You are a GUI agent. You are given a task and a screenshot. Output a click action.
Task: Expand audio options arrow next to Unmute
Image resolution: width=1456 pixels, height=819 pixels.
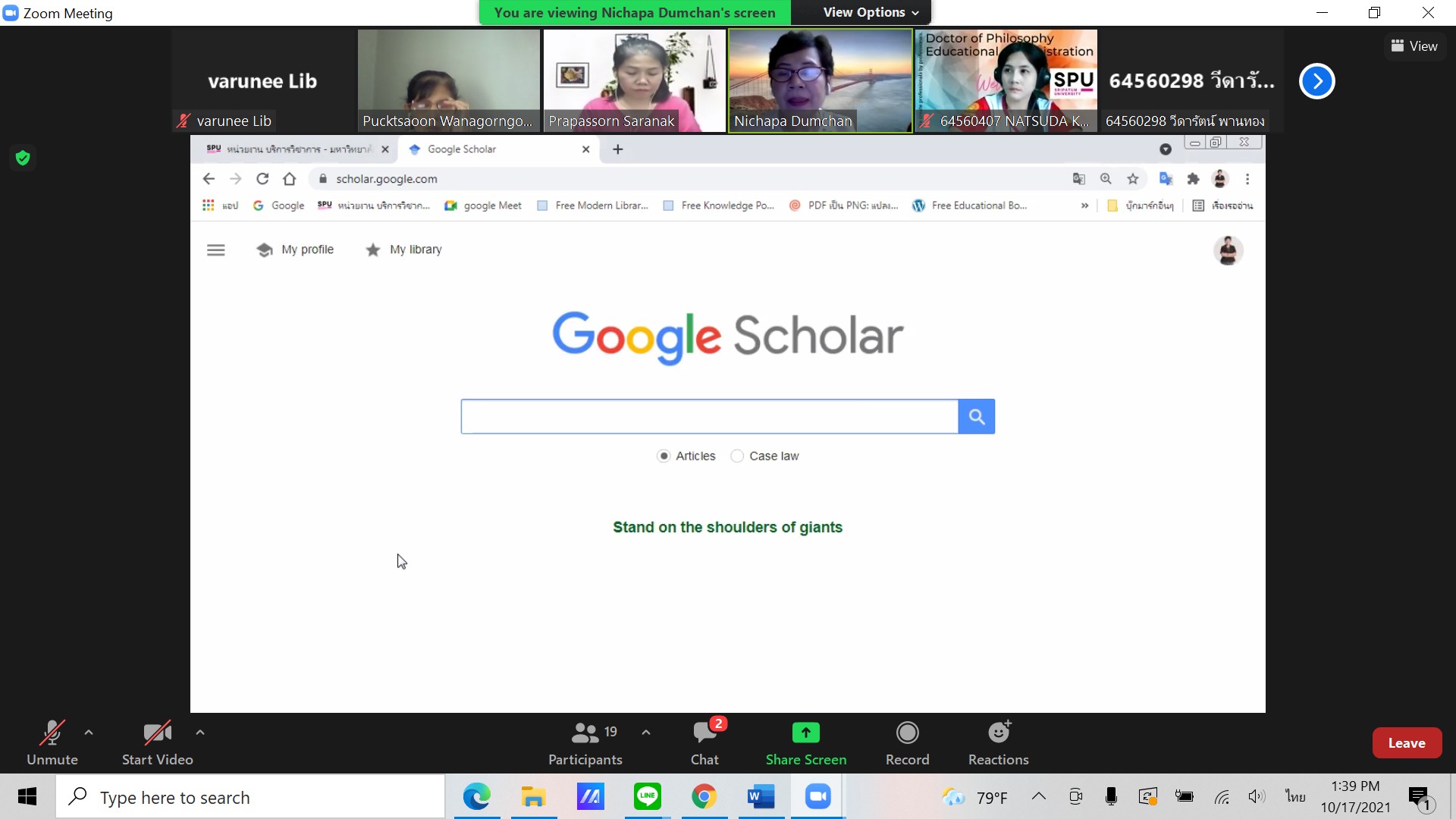(x=89, y=733)
